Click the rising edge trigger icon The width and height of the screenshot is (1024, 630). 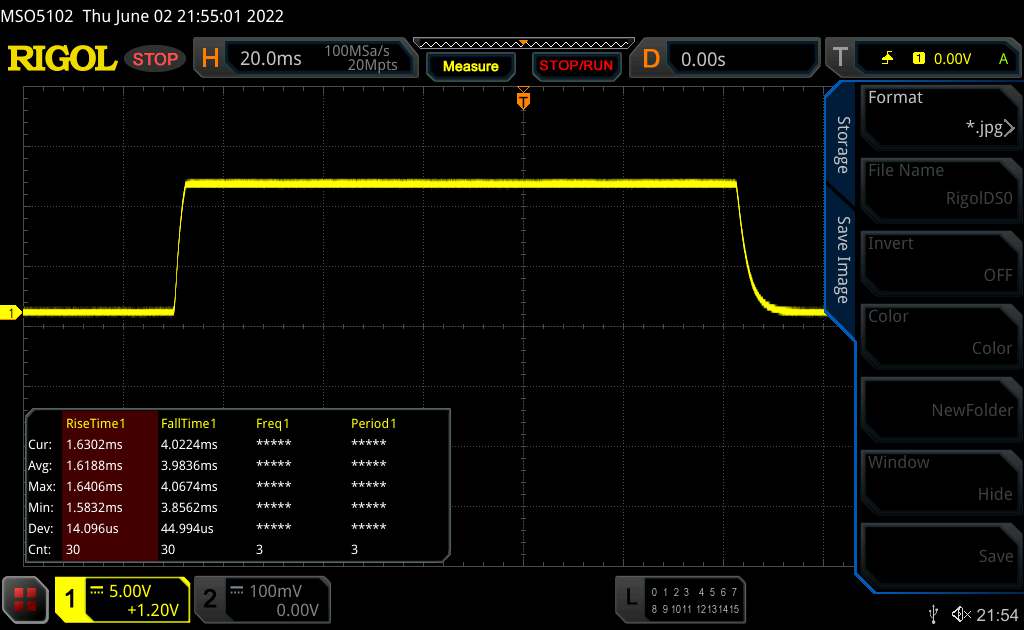(x=887, y=59)
